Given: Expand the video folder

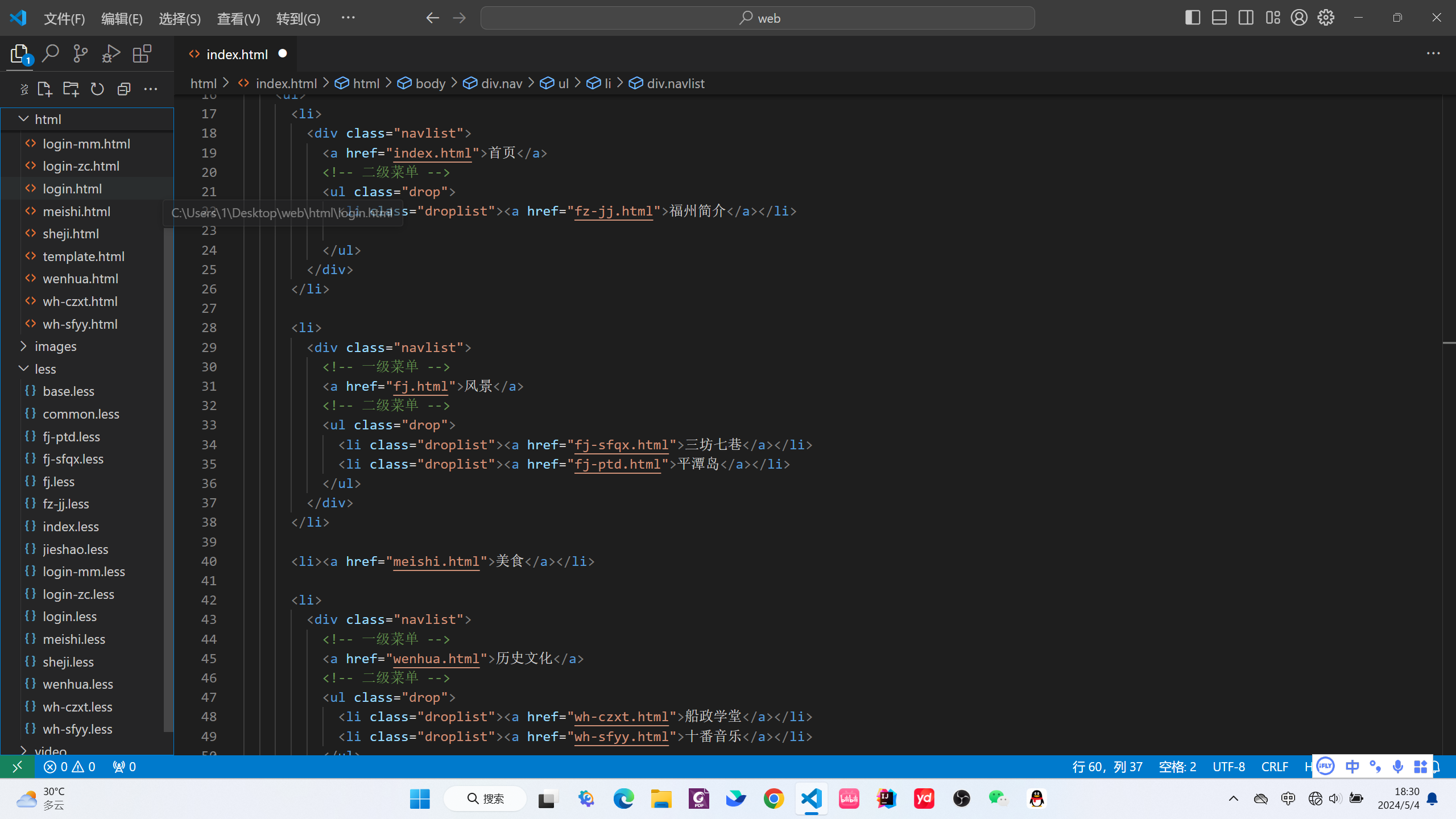Looking at the screenshot, I should [87, 750].
